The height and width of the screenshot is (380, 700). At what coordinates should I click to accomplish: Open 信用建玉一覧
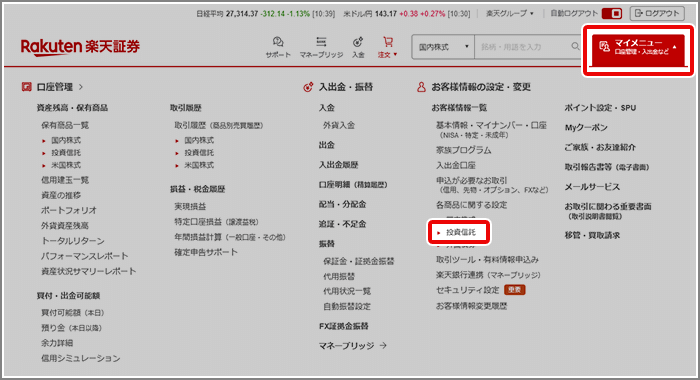click(65, 180)
